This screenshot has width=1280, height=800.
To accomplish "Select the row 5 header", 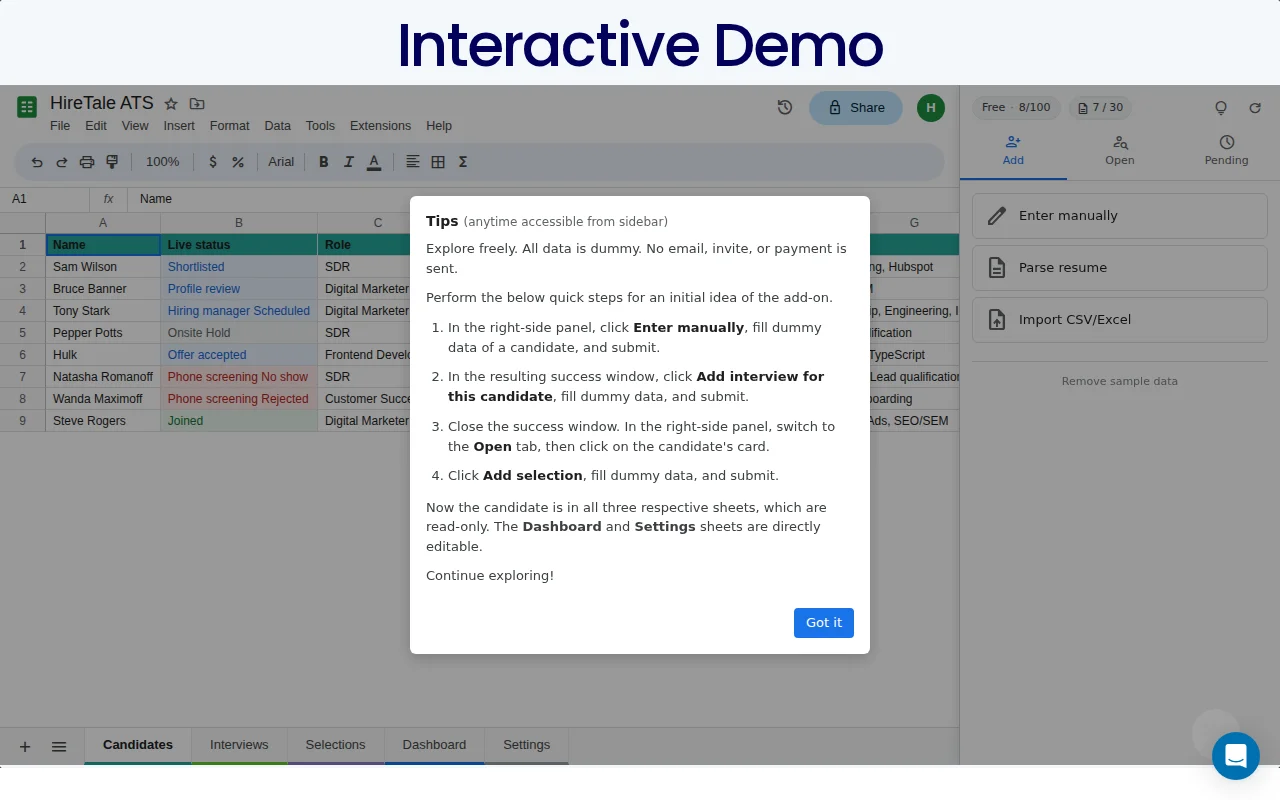I will click(x=22, y=333).
